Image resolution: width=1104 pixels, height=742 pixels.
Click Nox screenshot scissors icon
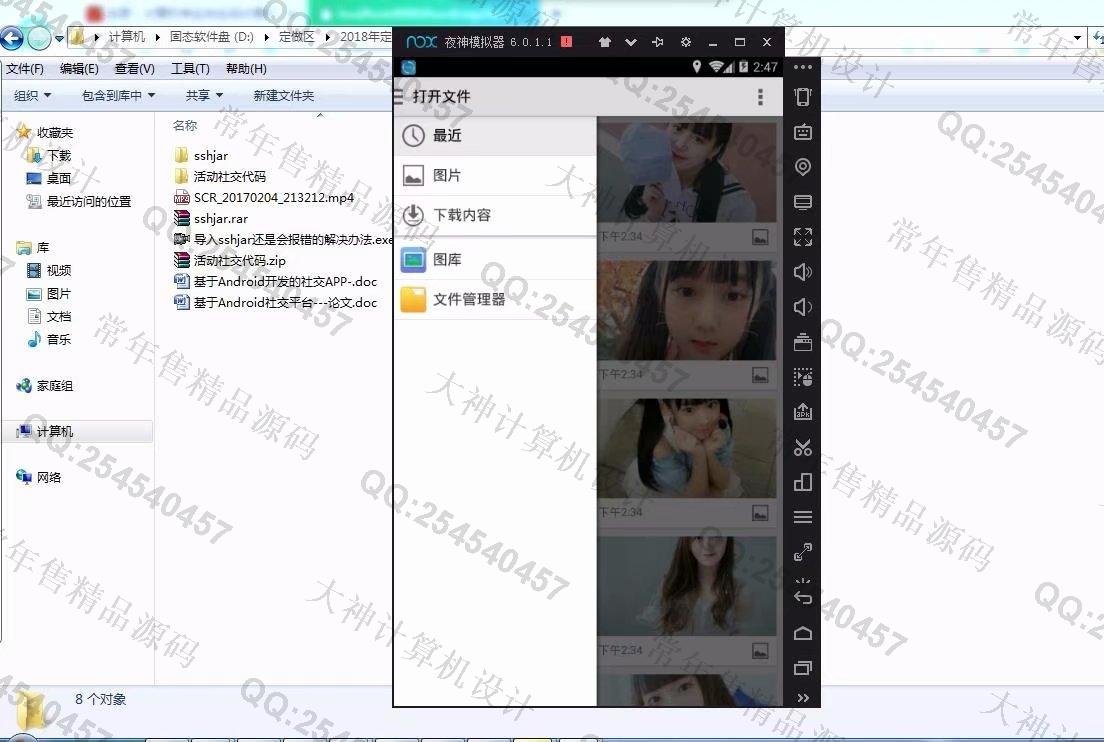803,447
